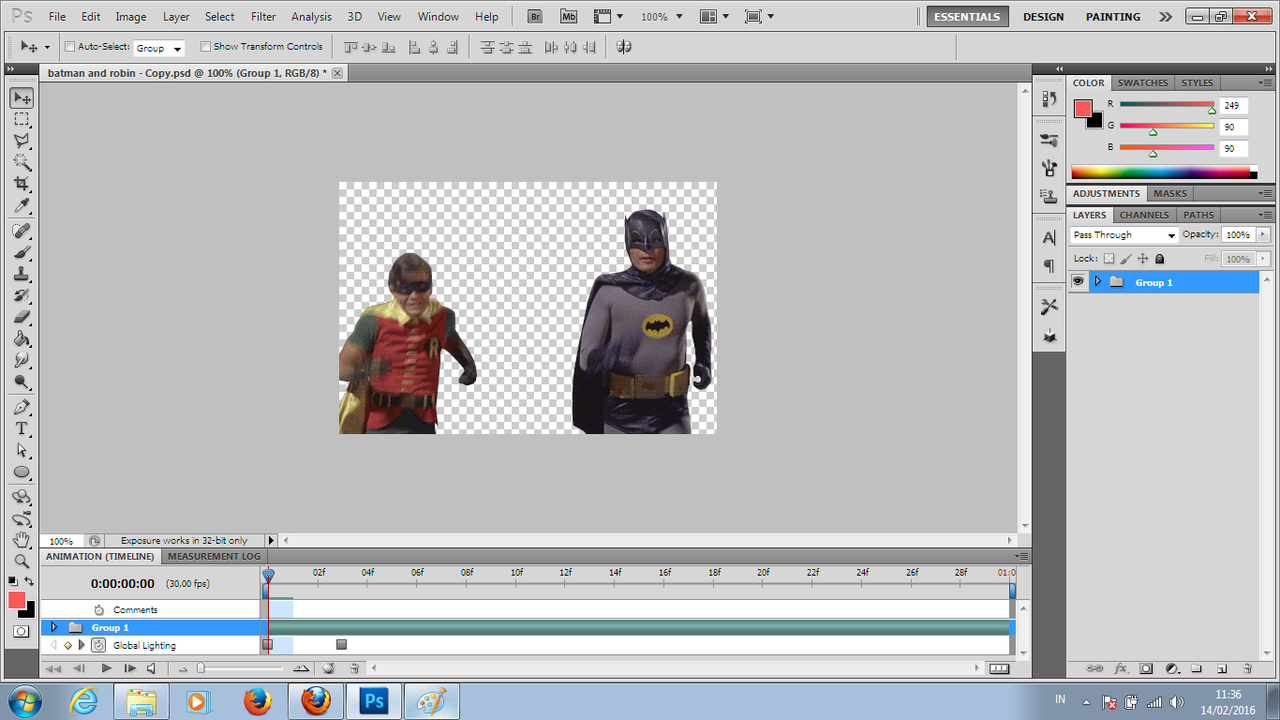Select the Move tool in toolbox
This screenshot has height=720, width=1280.
coord(22,98)
